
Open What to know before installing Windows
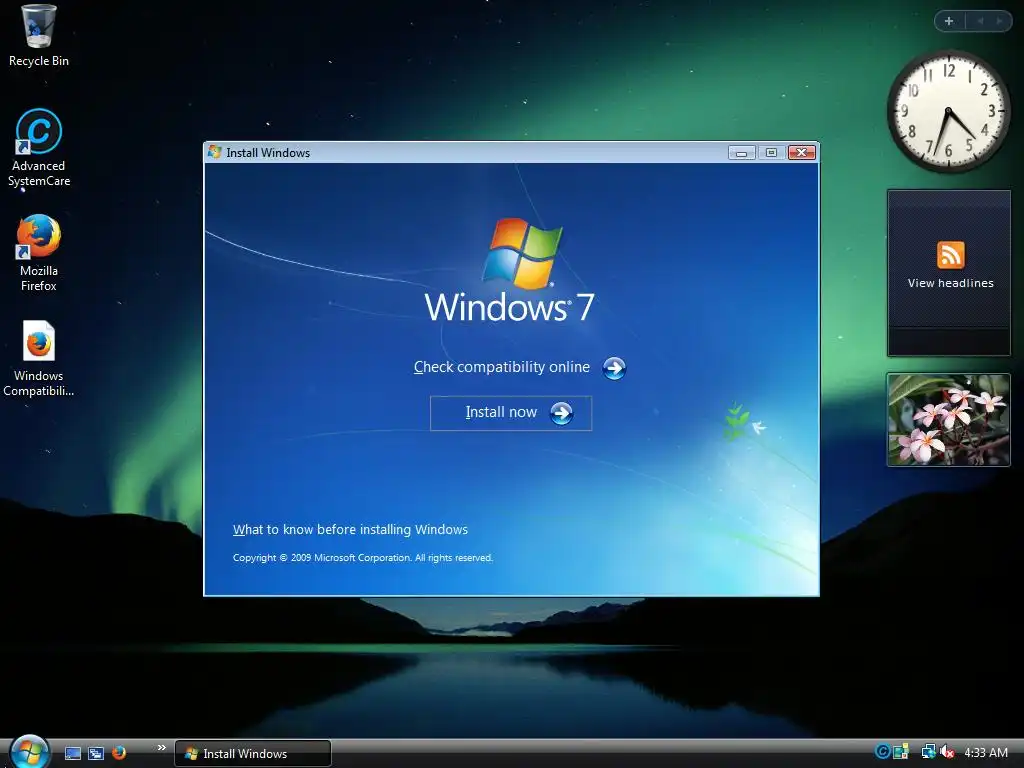(350, 530)
